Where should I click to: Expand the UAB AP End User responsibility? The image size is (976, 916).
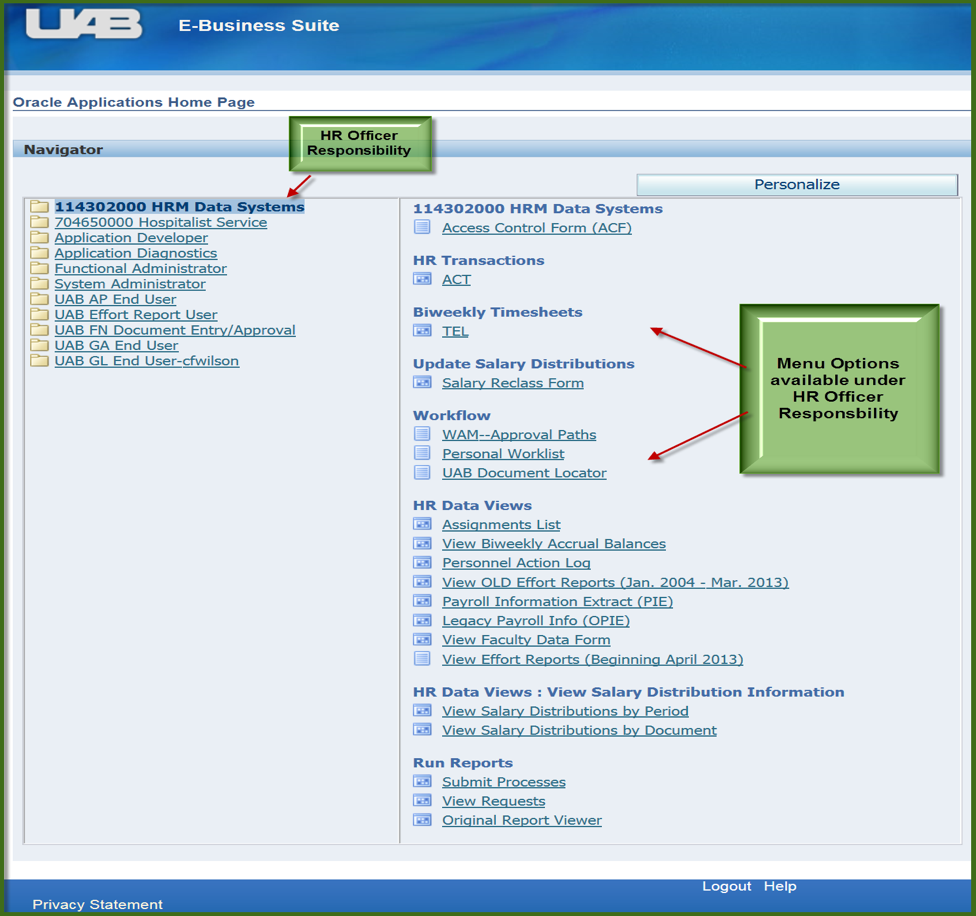click(x=115, y=299)
